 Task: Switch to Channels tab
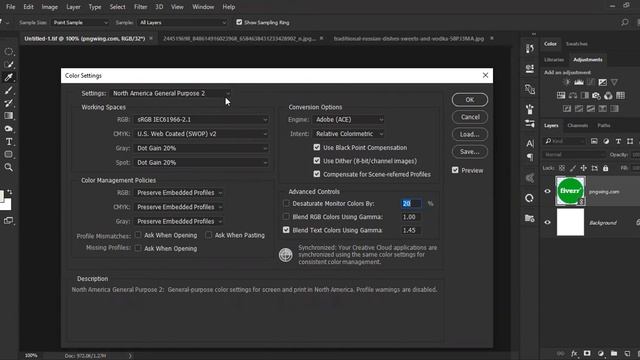tap(578, 125)
